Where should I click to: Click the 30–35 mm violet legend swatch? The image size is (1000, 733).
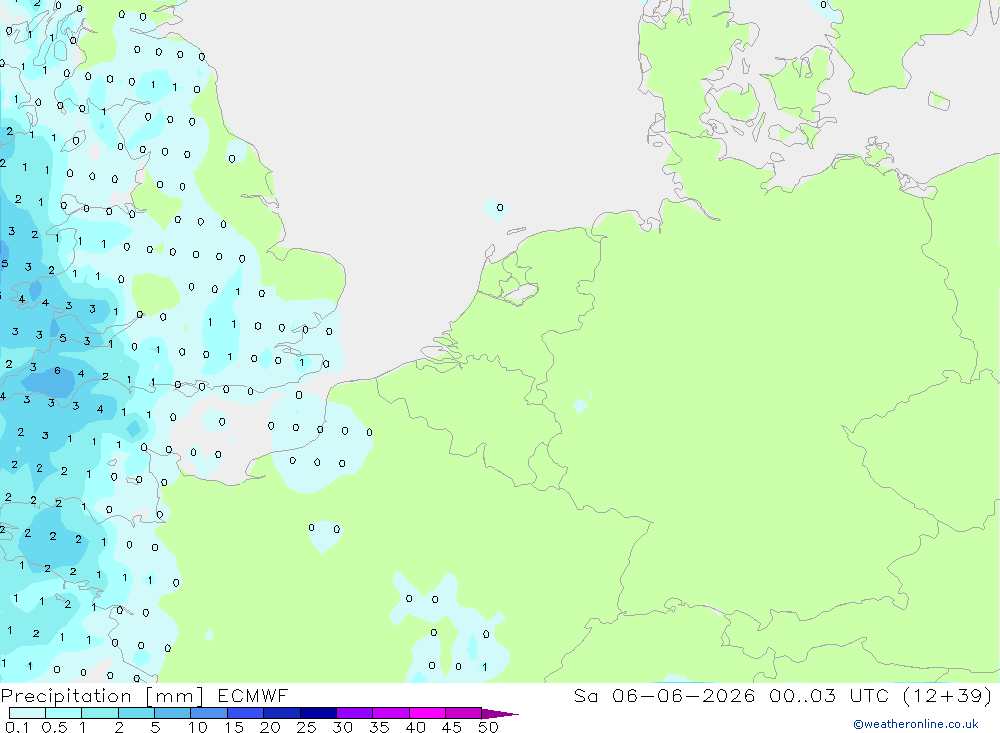point(355,713)
